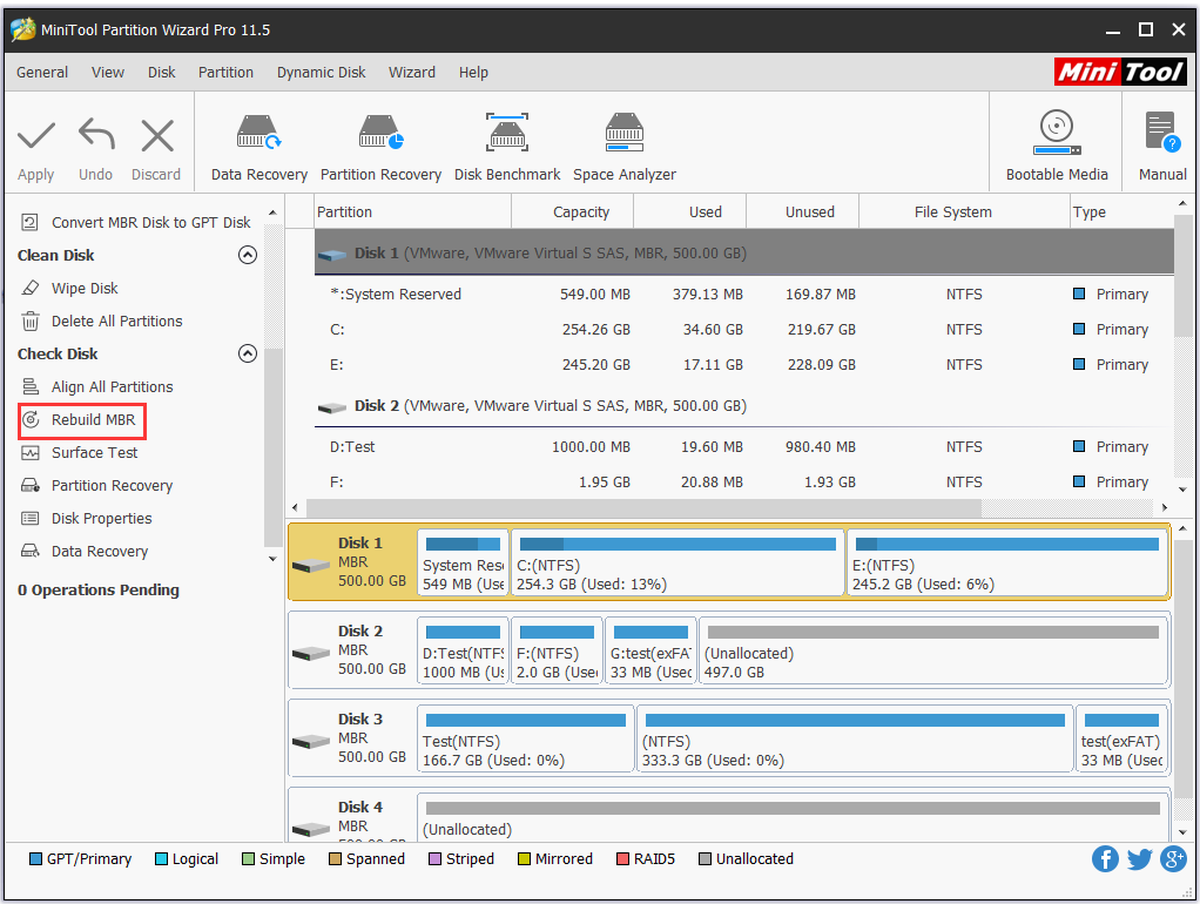This screenshot has height=904, width=1200.
Task: Select the E: partition row in list
Action: 744,364
